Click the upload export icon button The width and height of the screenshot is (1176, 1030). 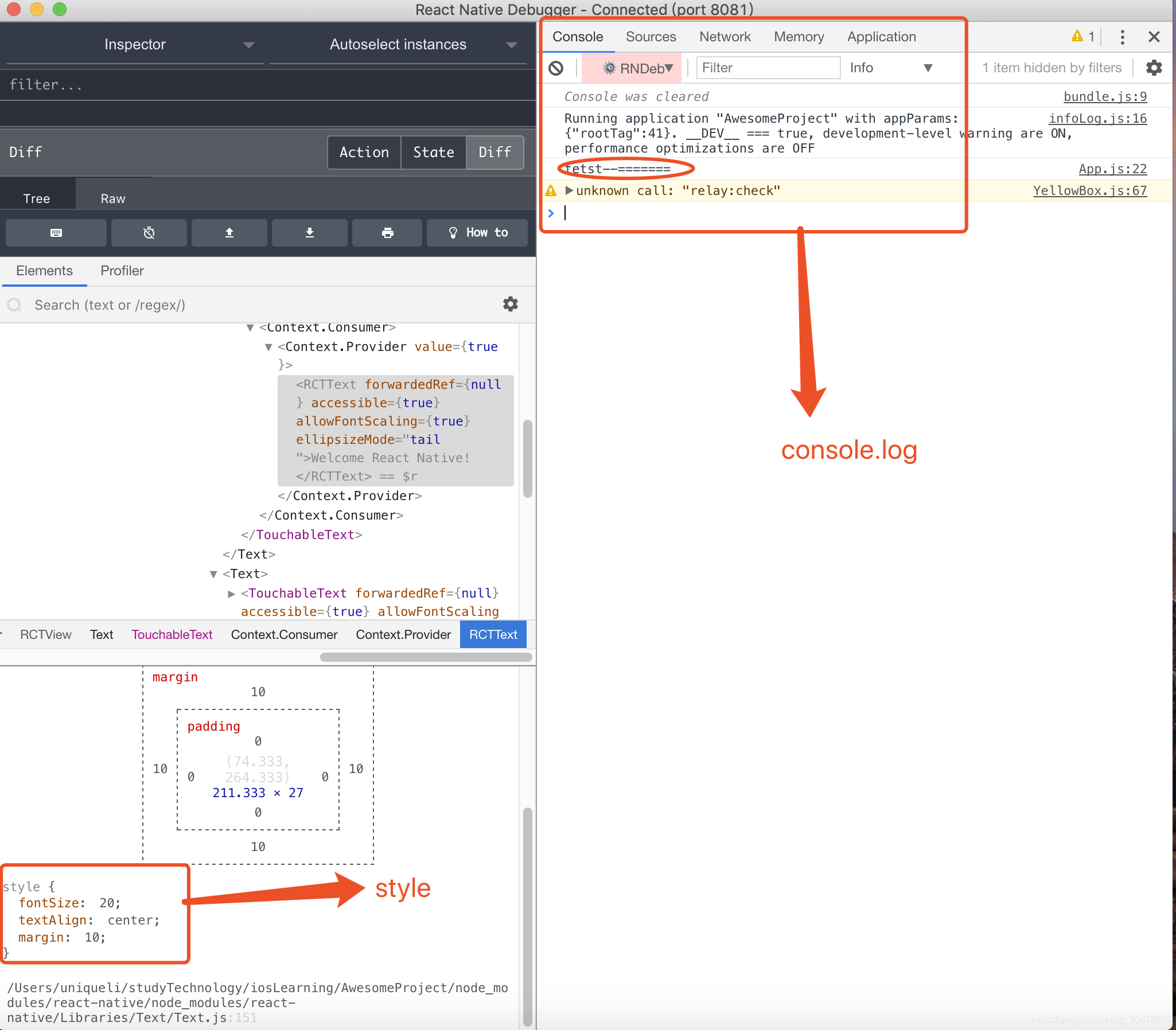[x=229, y=233]
